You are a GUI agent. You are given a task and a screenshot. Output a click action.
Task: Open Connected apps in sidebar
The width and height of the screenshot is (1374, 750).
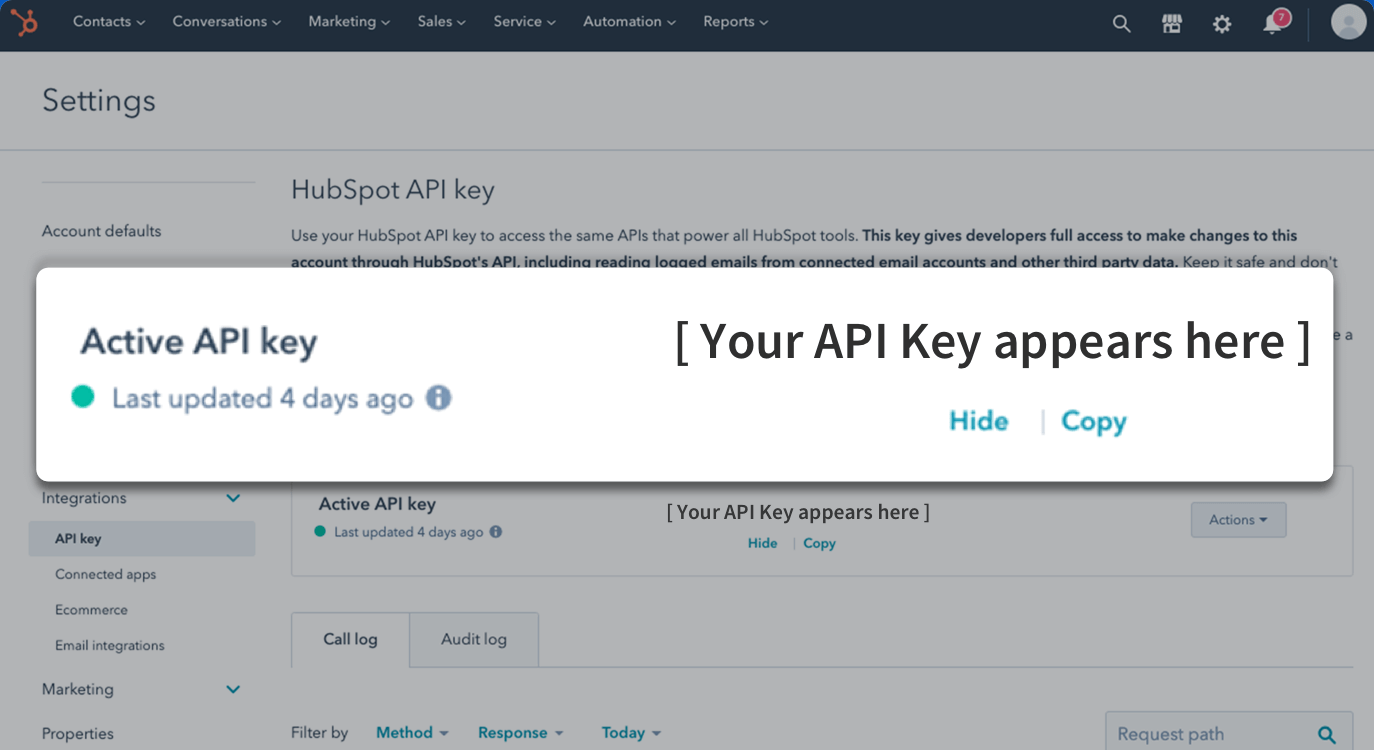click(105, 575)
